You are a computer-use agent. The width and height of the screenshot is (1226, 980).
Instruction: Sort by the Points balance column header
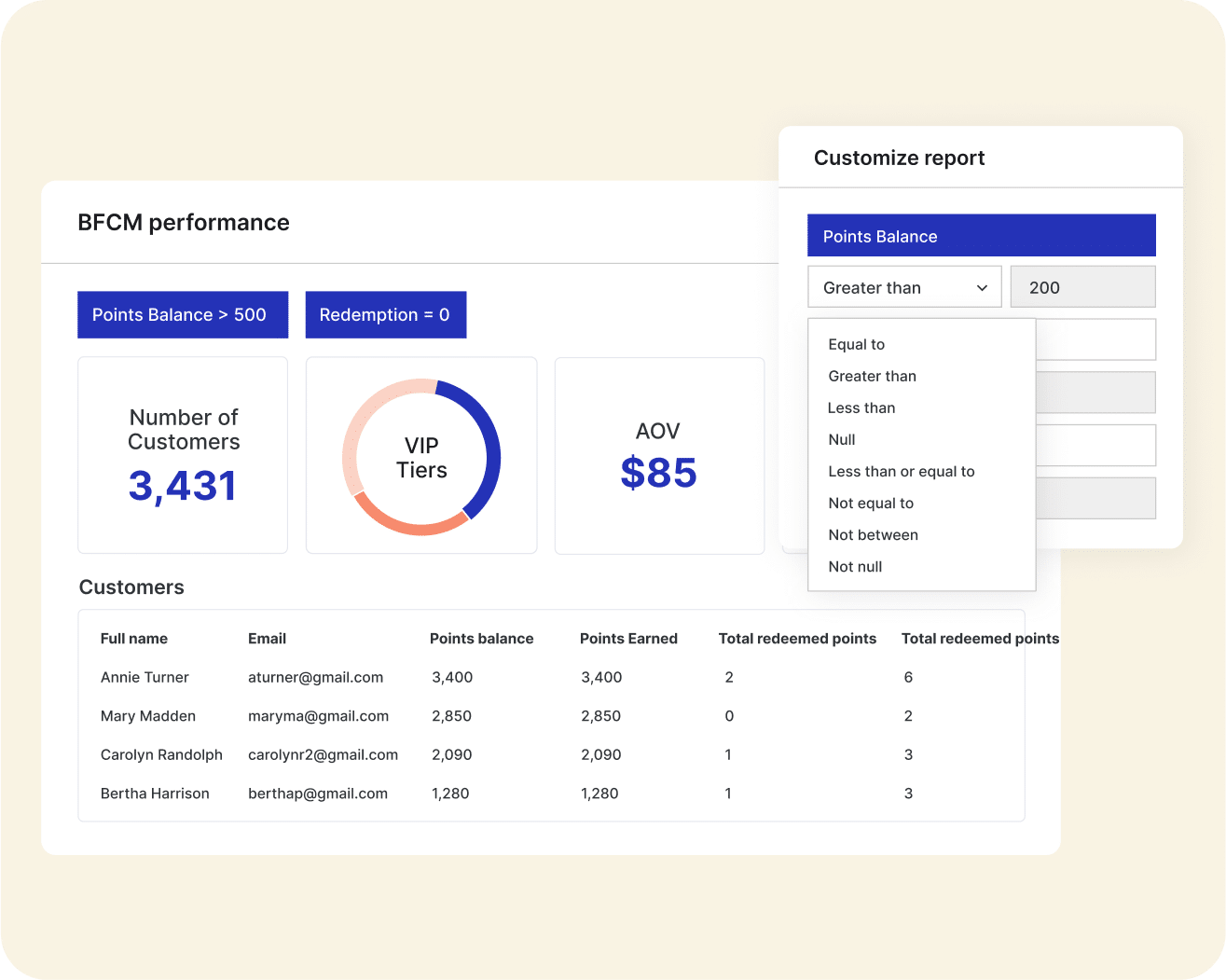481,639
